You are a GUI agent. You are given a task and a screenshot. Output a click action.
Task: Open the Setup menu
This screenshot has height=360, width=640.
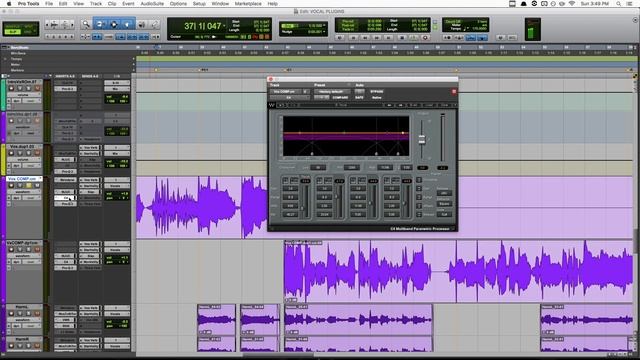[x=199, y=4]
